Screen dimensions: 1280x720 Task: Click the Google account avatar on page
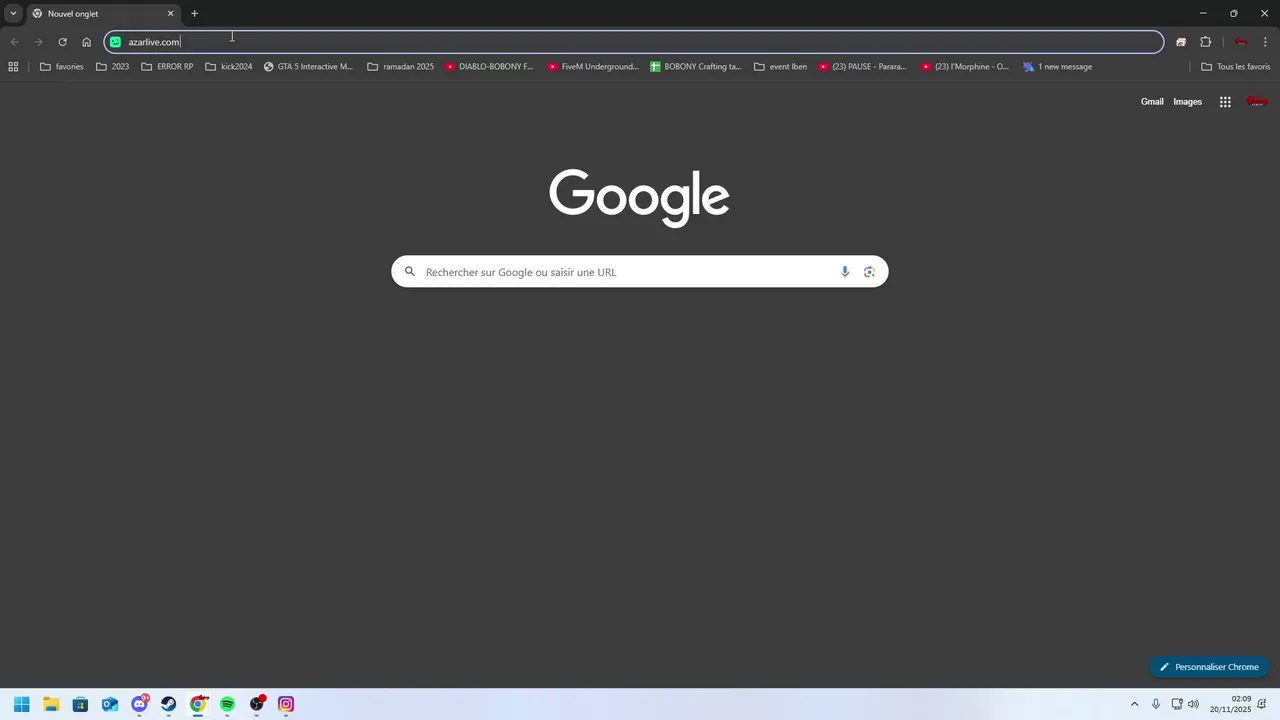(1257, 102)
